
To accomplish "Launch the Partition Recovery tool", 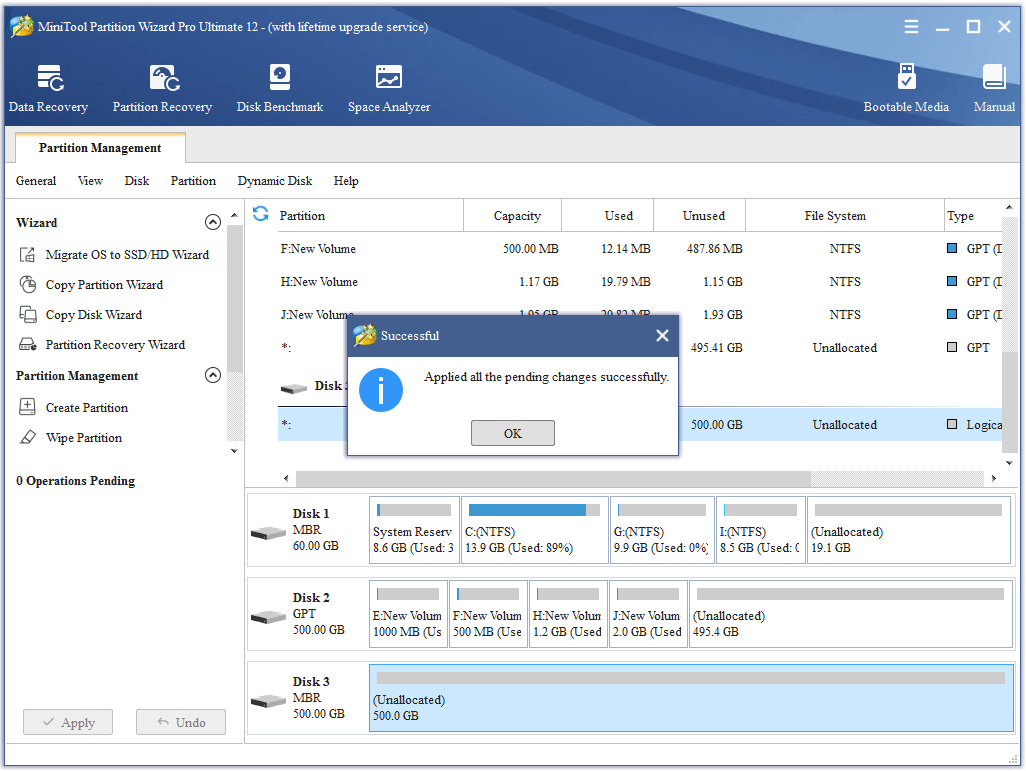I will point(162,86).
